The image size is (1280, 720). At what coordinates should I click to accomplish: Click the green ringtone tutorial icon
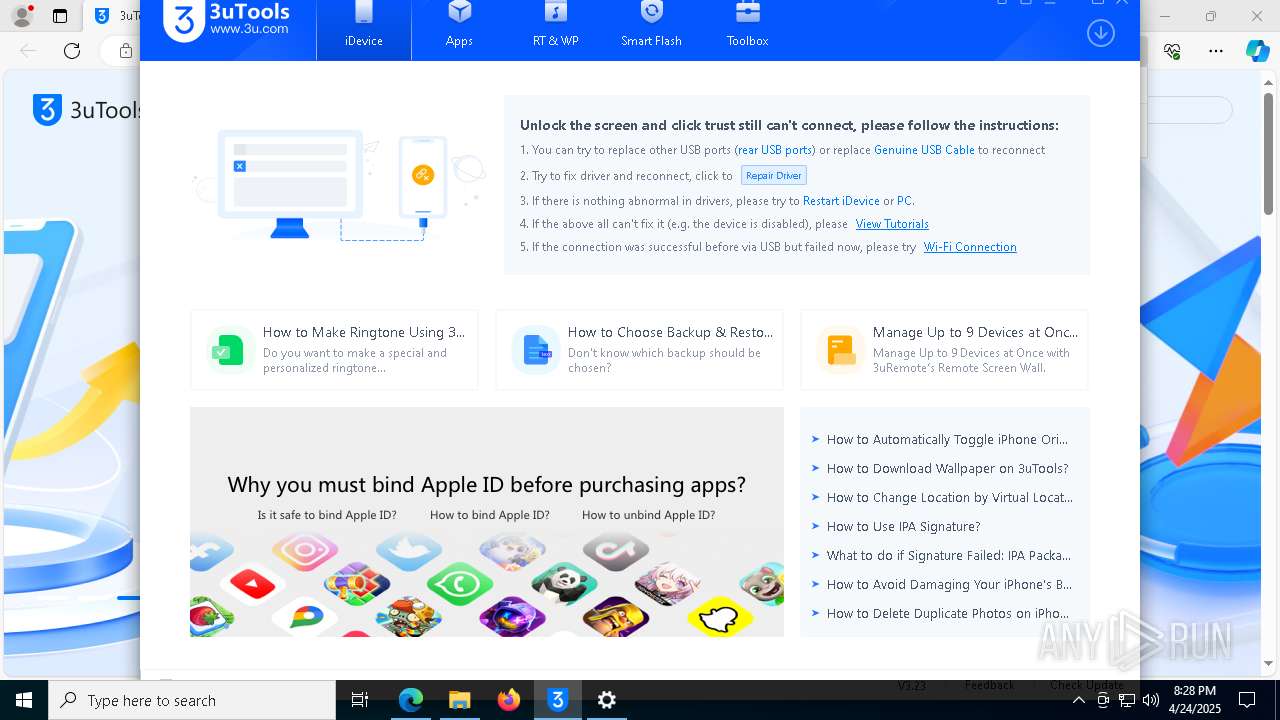coord(229,350)
